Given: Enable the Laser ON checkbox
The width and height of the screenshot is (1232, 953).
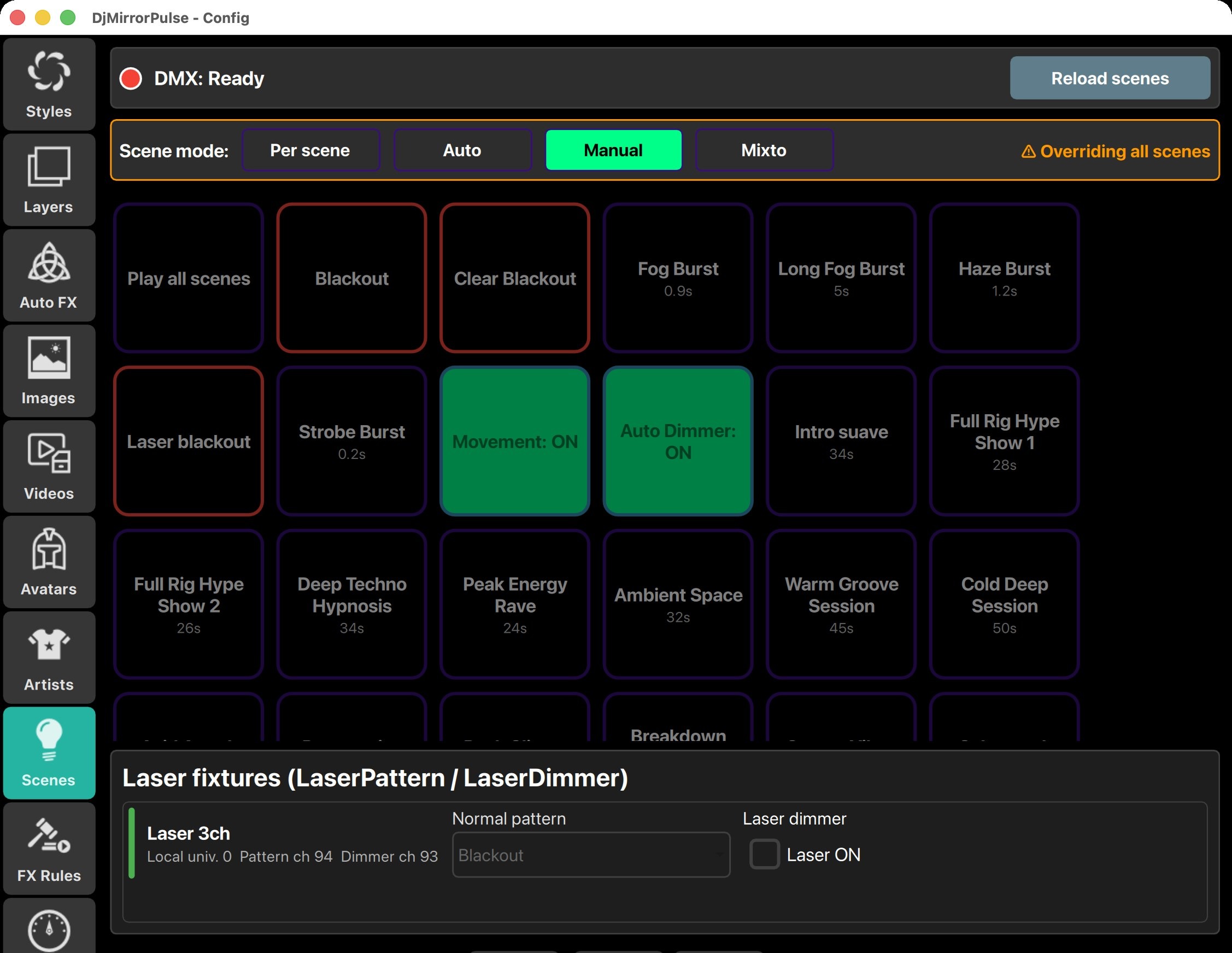Looking at the screenshot, I should point(764,854).
